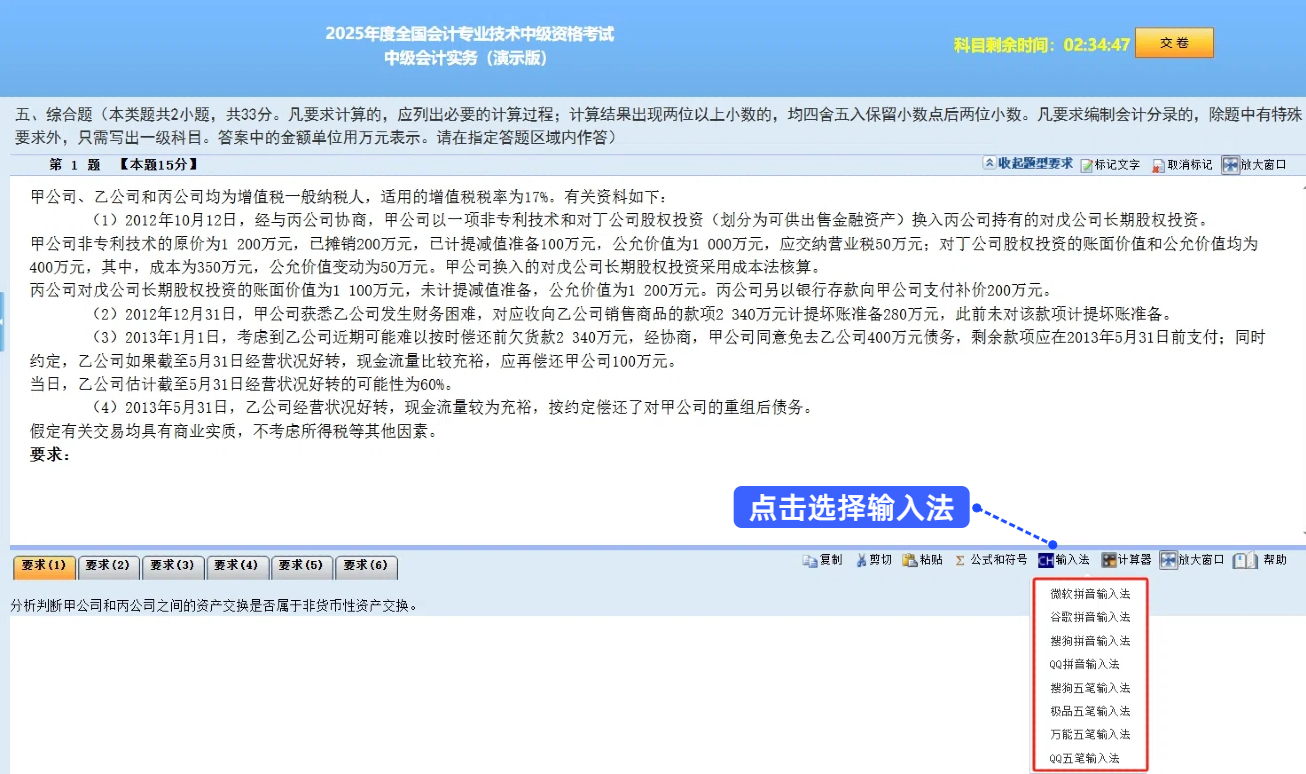
Task: Select 谷歌拼音输入法 input method
Action: point(1090,616)
